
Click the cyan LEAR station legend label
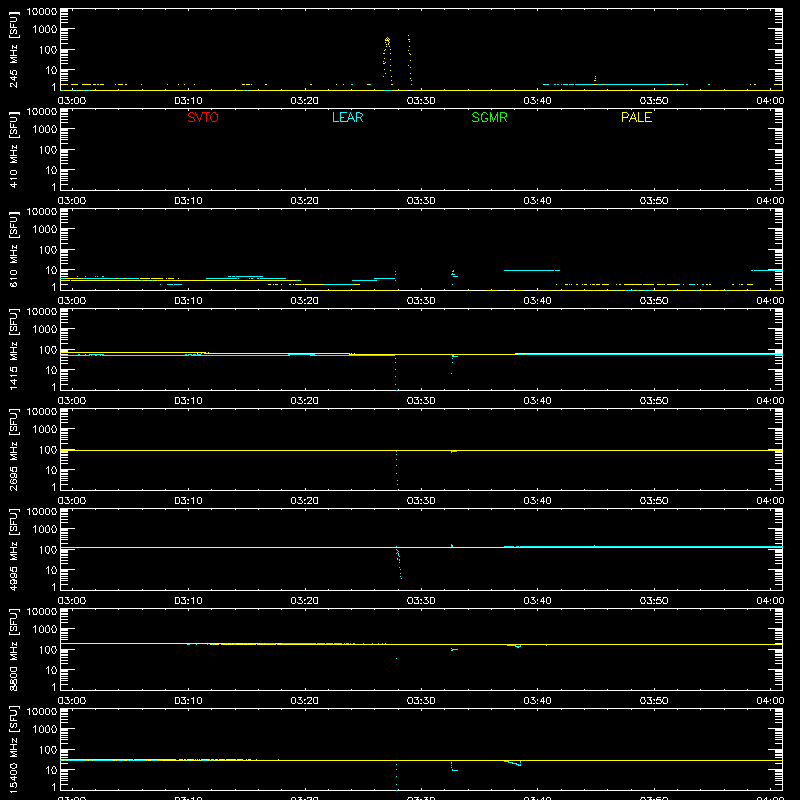347,117
